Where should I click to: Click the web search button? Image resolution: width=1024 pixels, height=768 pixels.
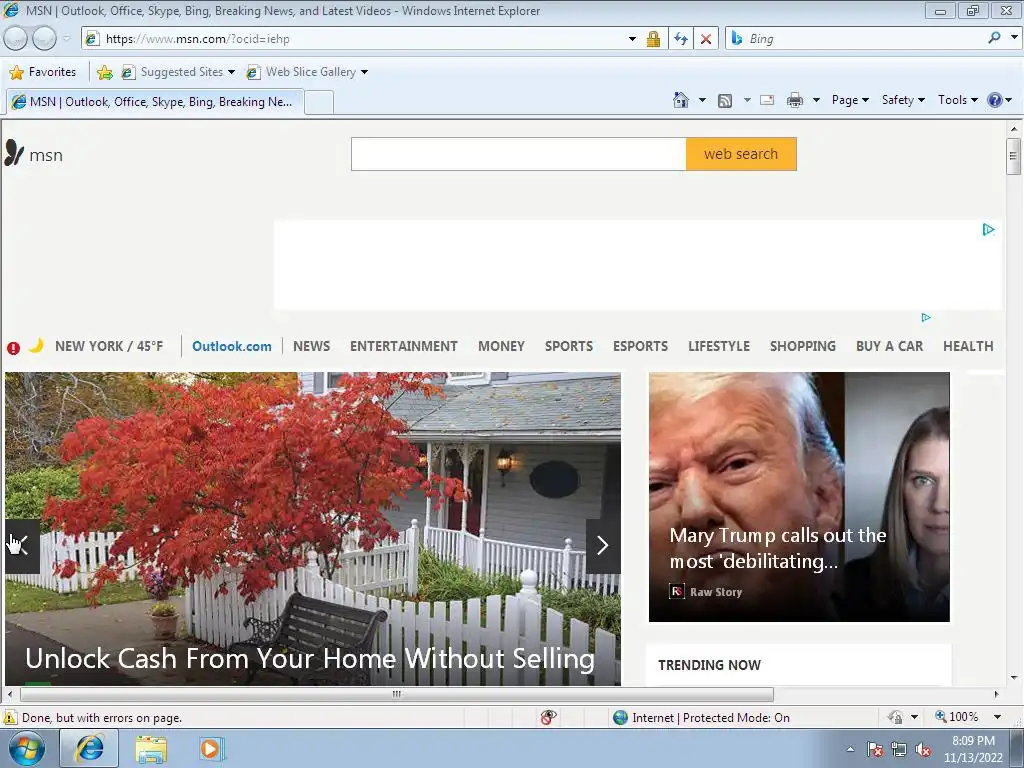click(x=741, y=154)
